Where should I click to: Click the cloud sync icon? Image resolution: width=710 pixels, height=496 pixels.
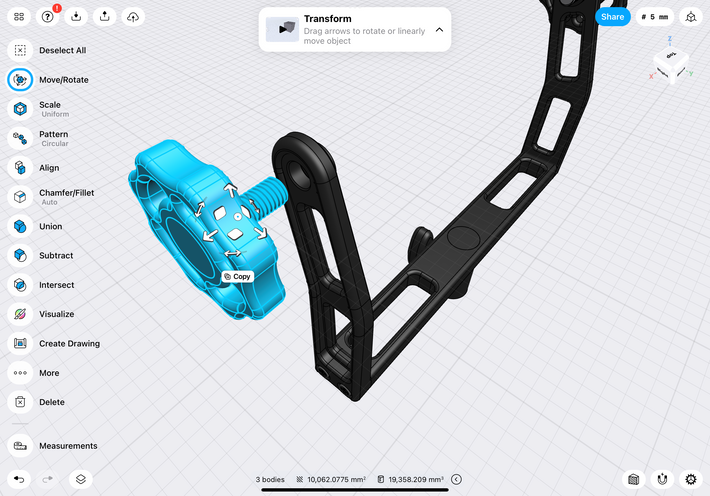tap(133, 17)
